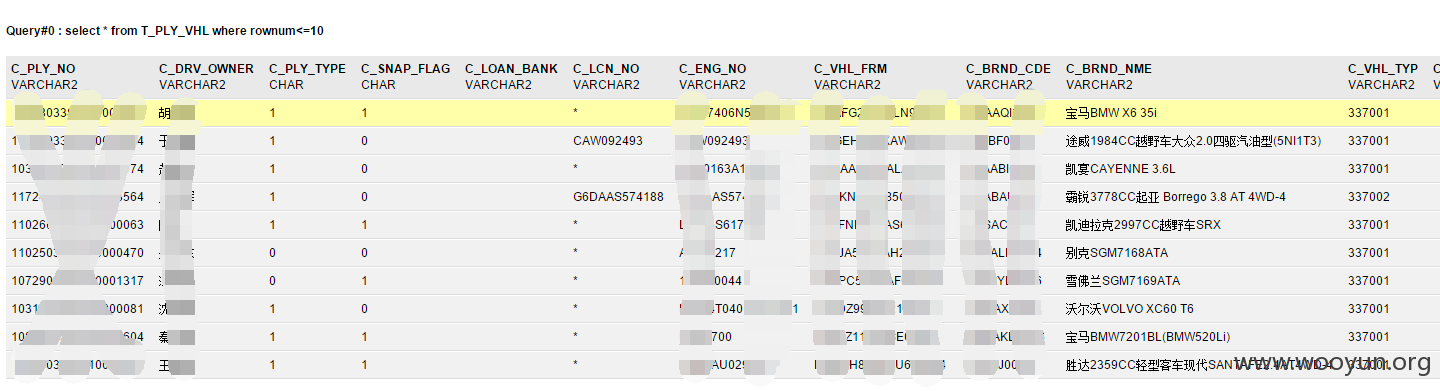
Task: Click 337001 in the 宝马BMW X6 35i row
Action: coord(1368,113)
